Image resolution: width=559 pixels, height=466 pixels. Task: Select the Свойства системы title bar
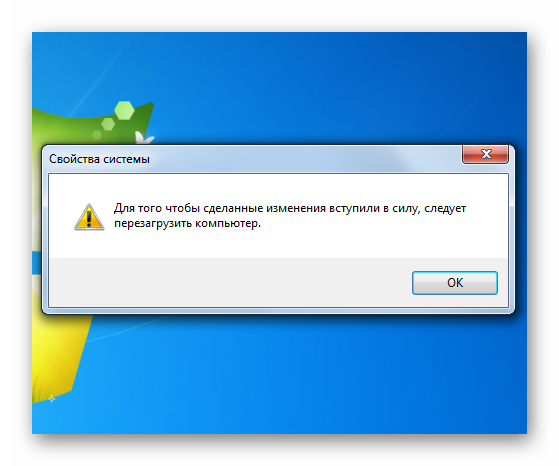click(250, 159)
